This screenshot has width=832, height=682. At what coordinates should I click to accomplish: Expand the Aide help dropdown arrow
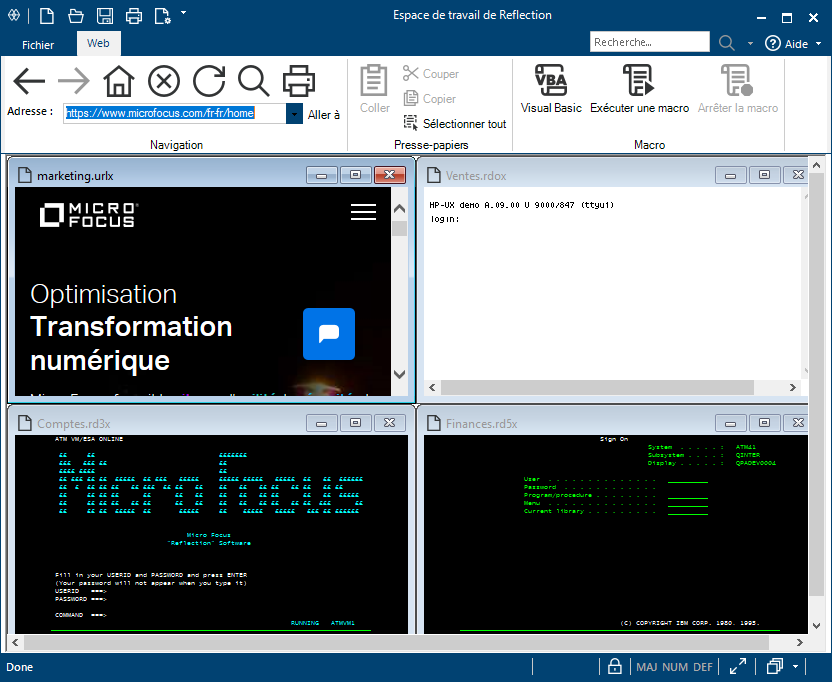[x=818, y=44]
